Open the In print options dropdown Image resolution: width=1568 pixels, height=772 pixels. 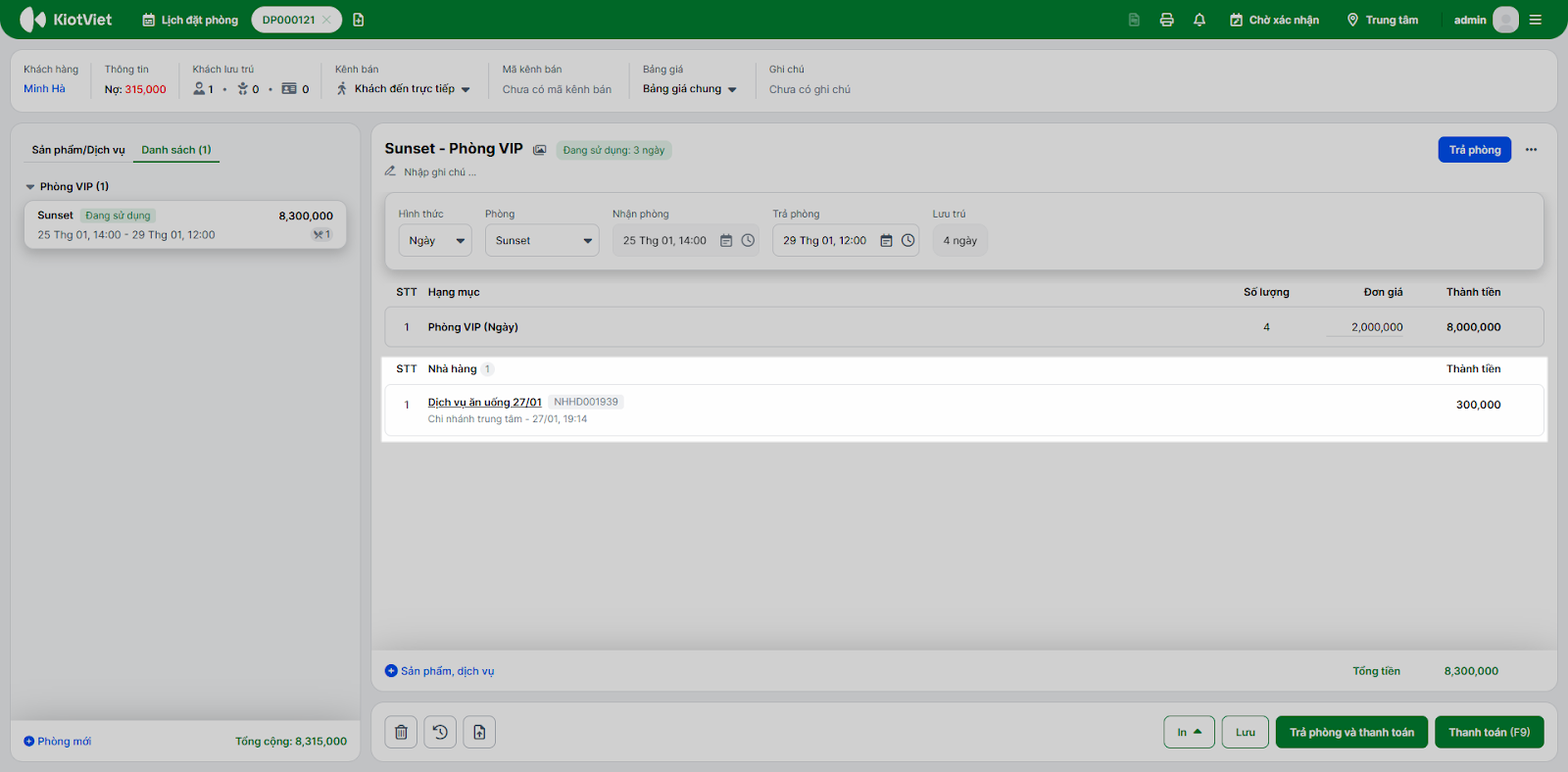click(x=1190, y=732)
